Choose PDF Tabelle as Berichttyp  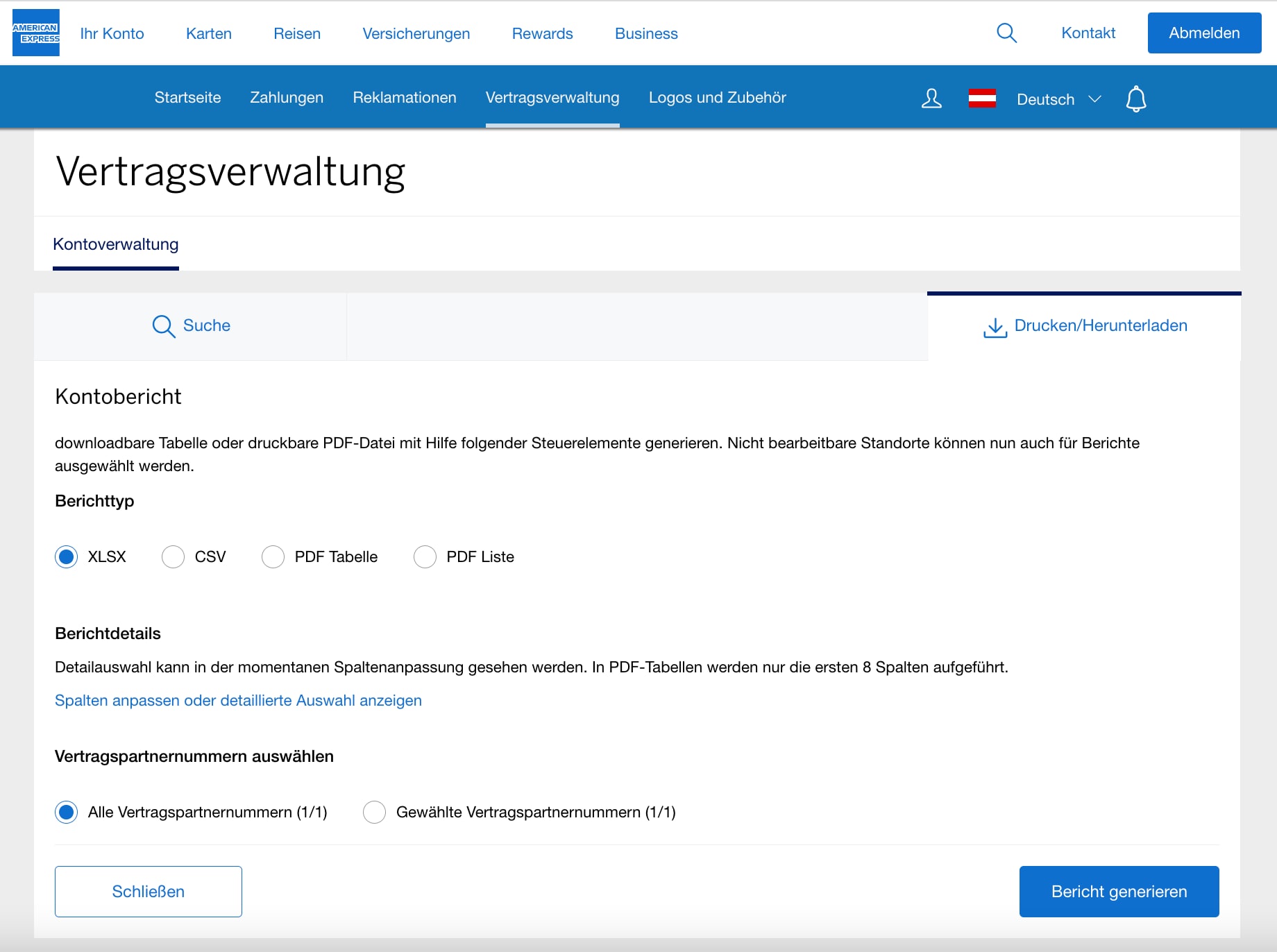273,556
